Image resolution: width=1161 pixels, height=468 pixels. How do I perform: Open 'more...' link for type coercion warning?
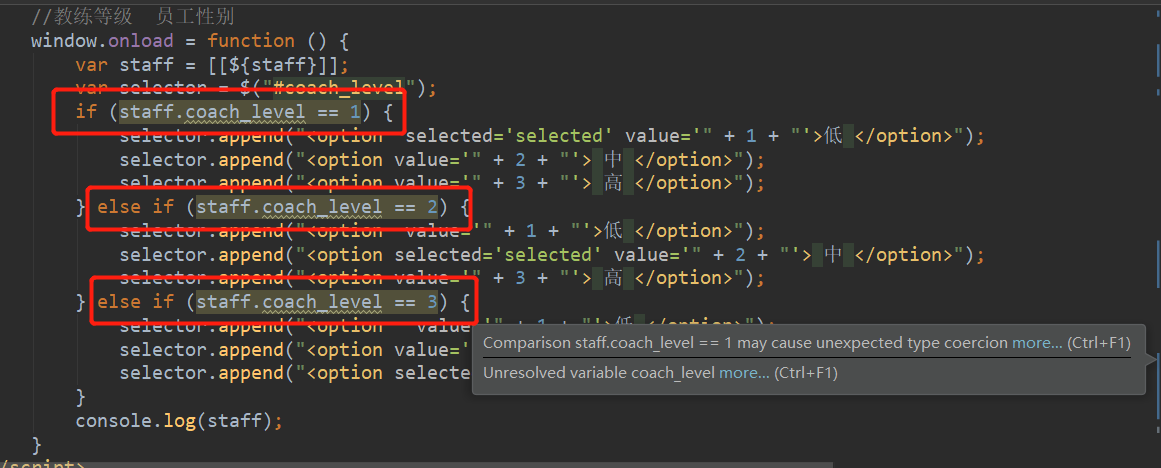pyautogui.click(x=1037, y=343)
